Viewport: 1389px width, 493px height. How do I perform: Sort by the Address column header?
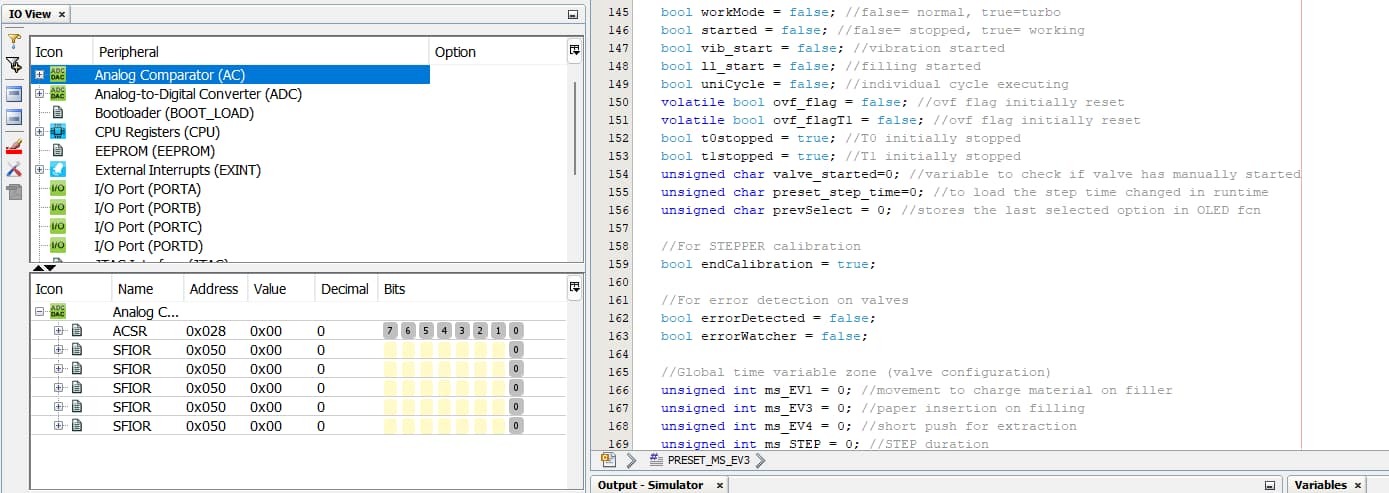[213, 289]
